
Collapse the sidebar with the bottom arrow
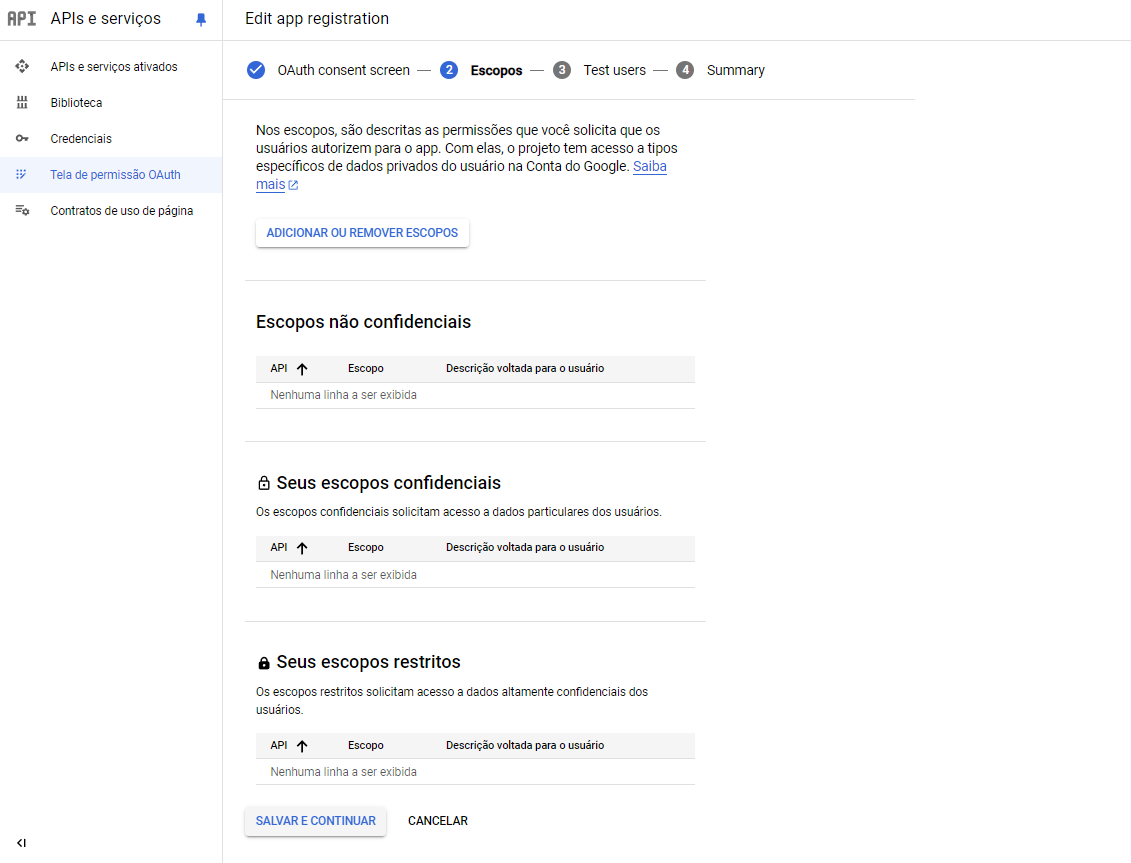[x=21, y=843]
